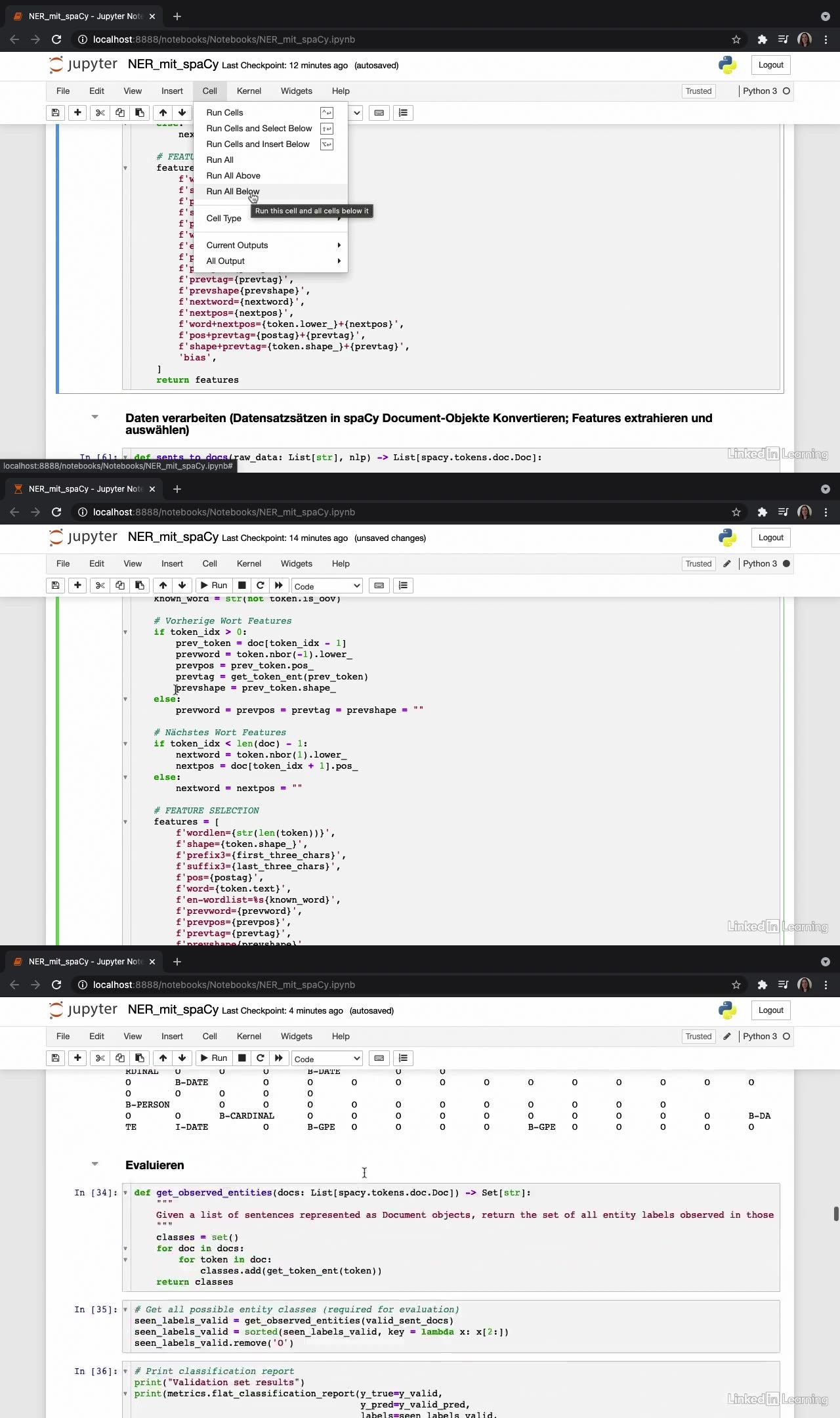
Task: Choose "Run All Above" from the open Cell menu
Action: (233, 176)
